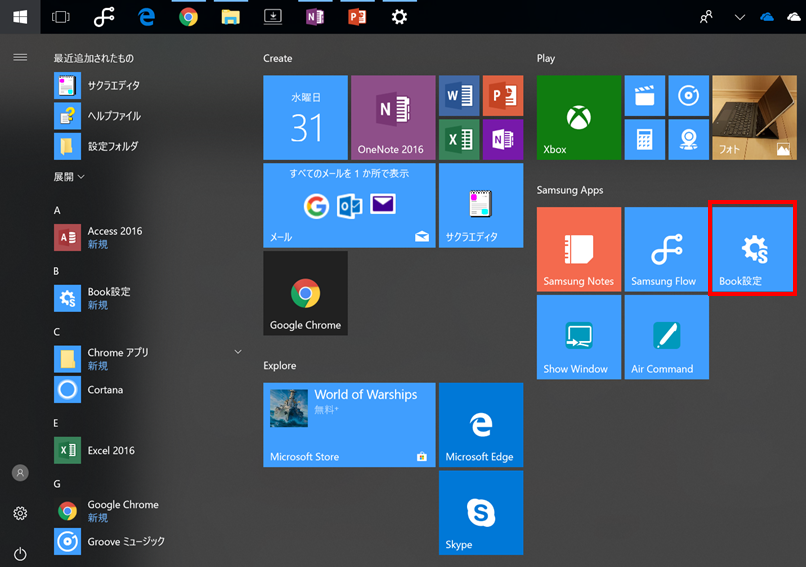
Task: Click the Explore group heading
Action: (280, 365)
